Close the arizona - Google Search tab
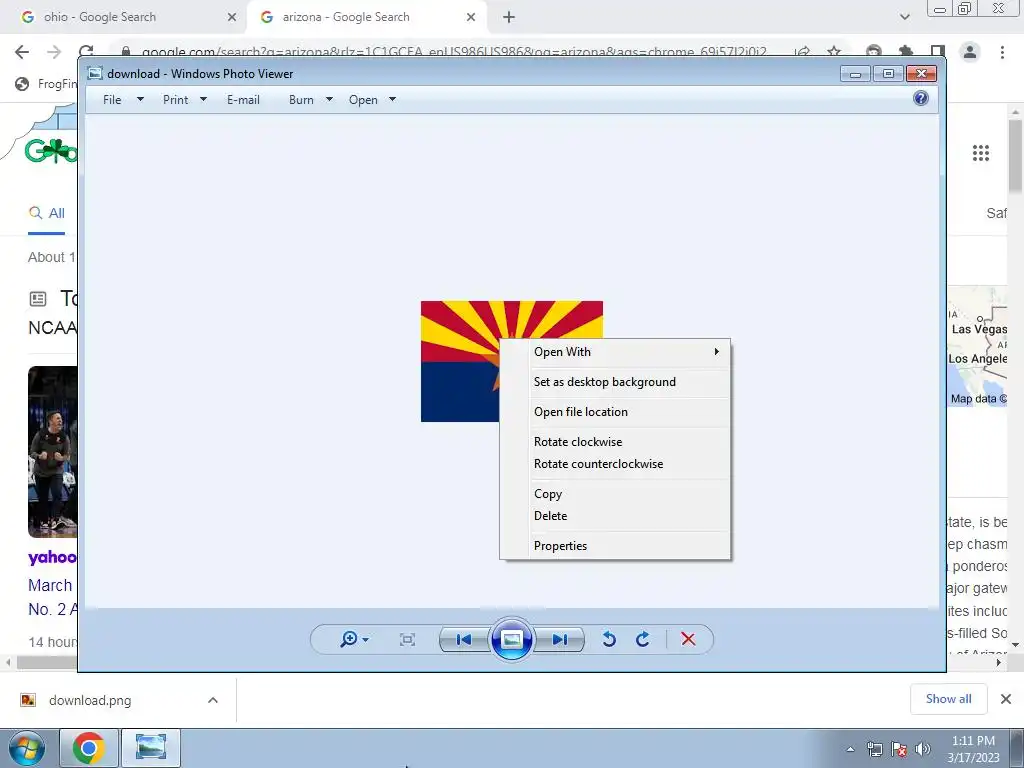This screenshot has width=1024, height=768. pyautogui.click(x=471, y=17)
